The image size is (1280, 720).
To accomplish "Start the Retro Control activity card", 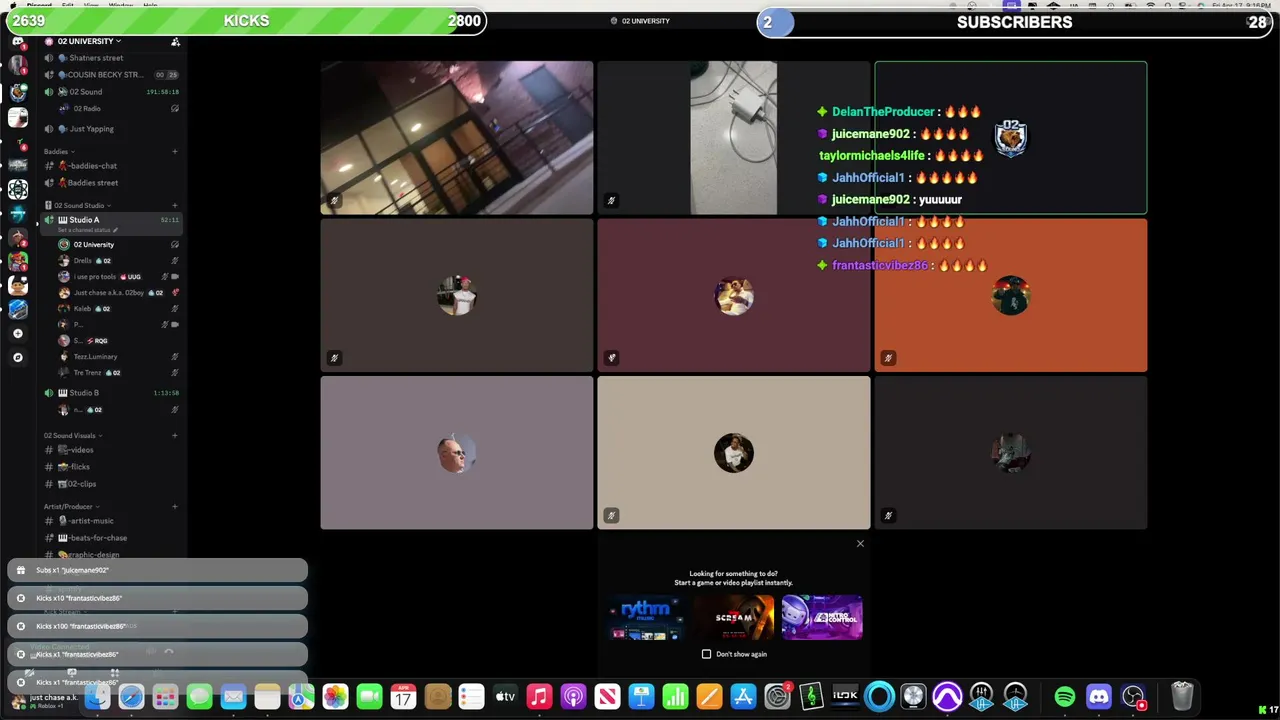I will pos(822,617).
